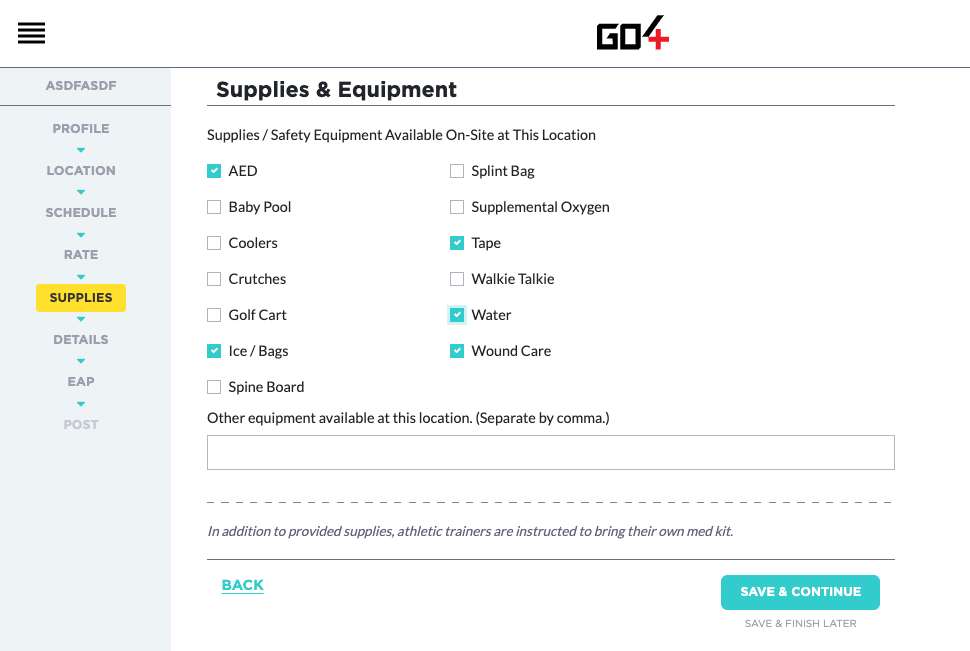Tick the Coolers checkbox
This screenshot has height=651, width=970.
214,243
